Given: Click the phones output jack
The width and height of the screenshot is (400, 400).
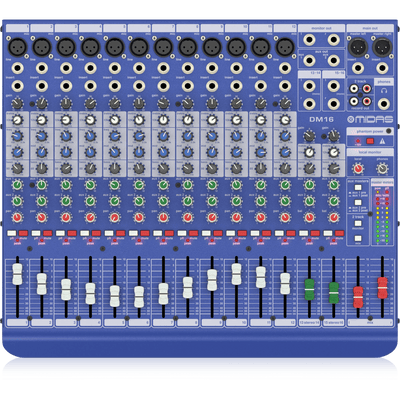Looking at the screenshot, I should pyautogui.click(x=384, y=104).
